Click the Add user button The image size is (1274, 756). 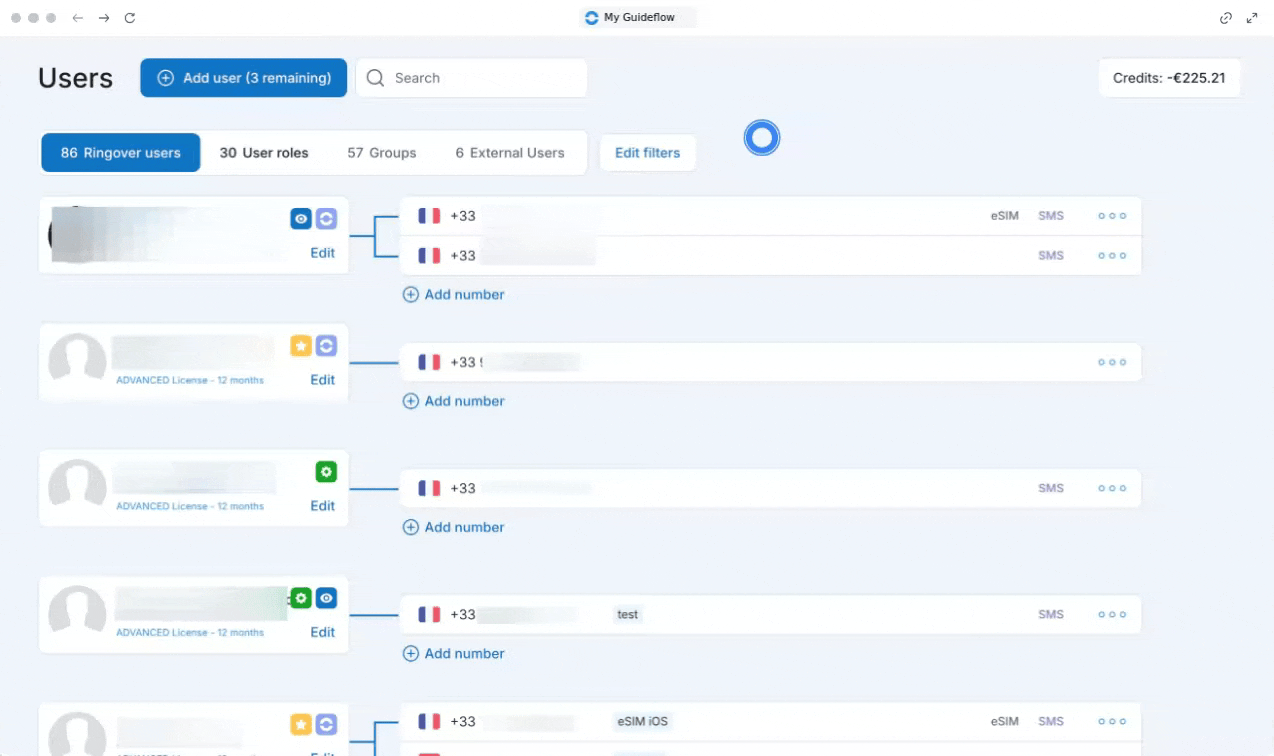pos(244,78)
